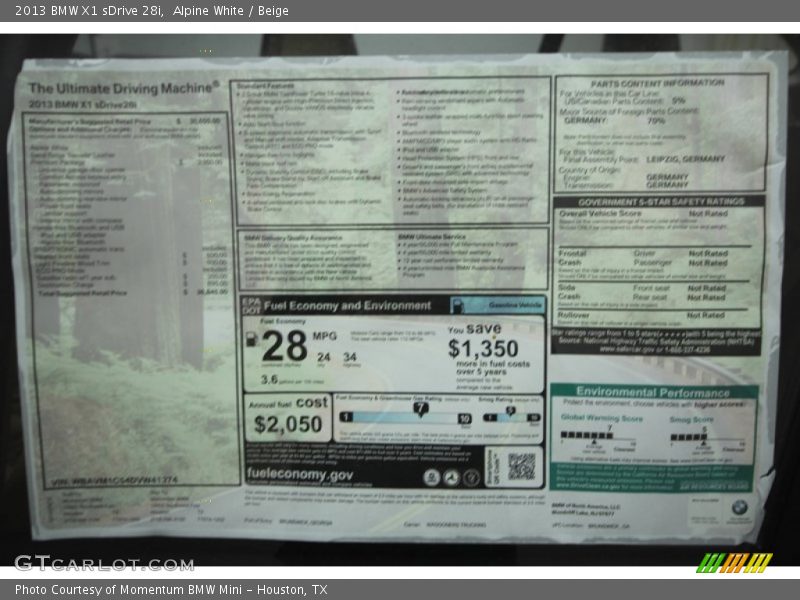The height and width of the screenshot is (600, 800).
Task: Click the 'Smog Score' label
Action: (691, 419)
